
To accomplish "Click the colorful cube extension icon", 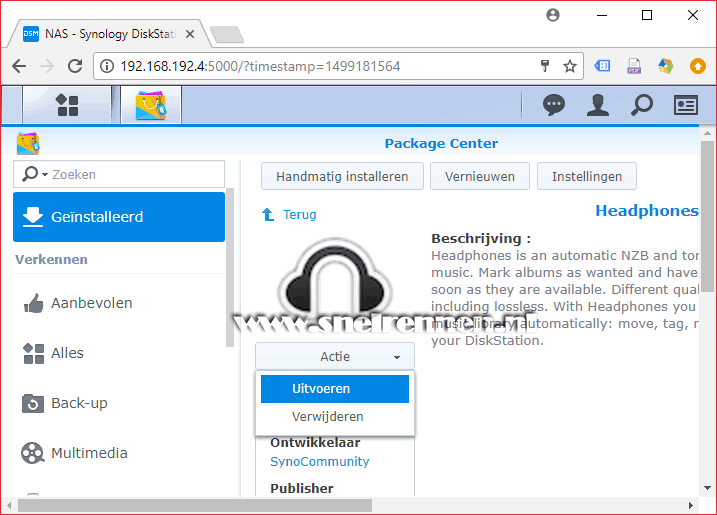I will tap(665, 66).
